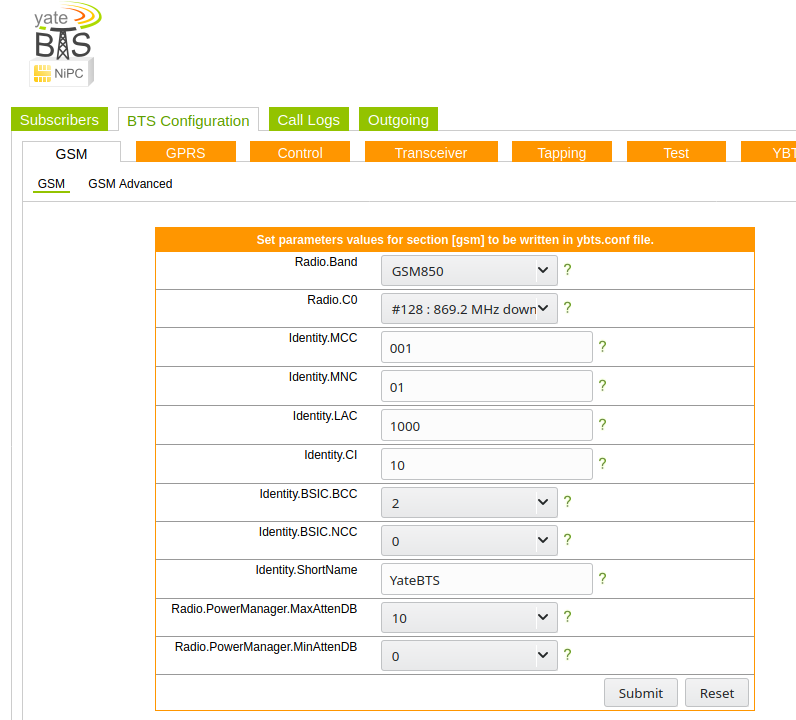Switch to the Subscribers tab
Screen dimensions: 796x720
point(59,120)
